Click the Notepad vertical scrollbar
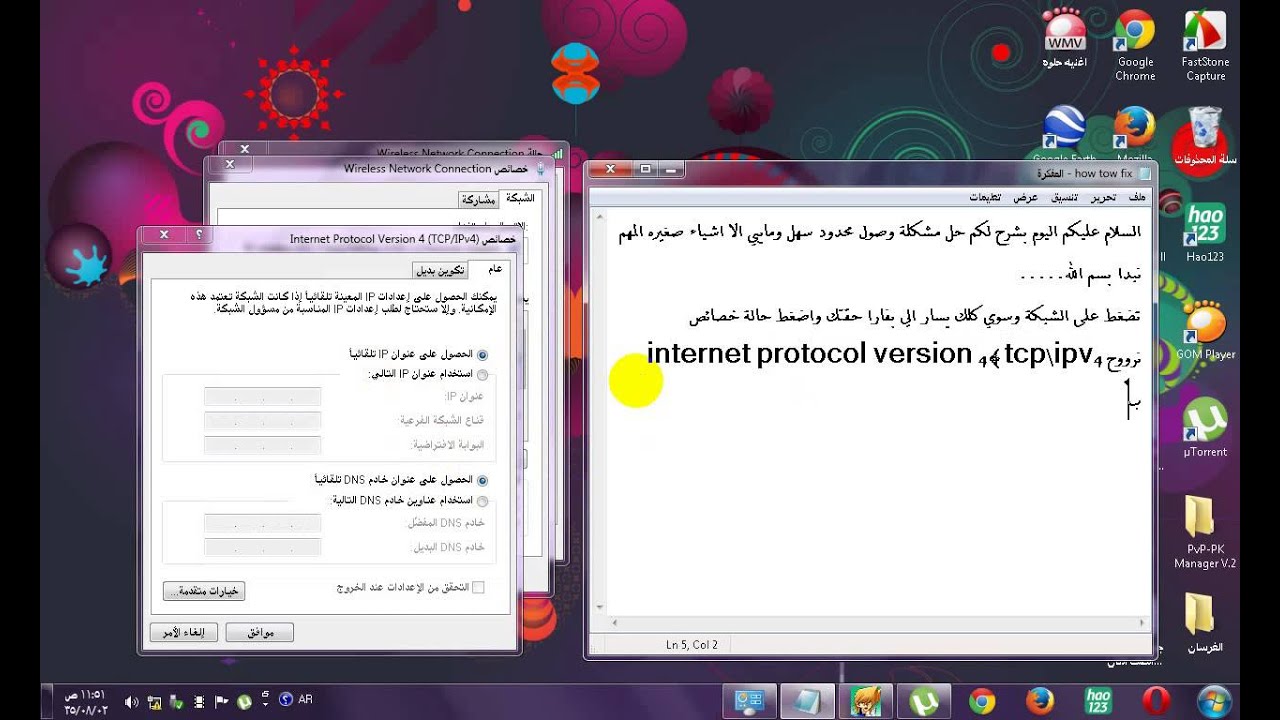 point(598,410)
